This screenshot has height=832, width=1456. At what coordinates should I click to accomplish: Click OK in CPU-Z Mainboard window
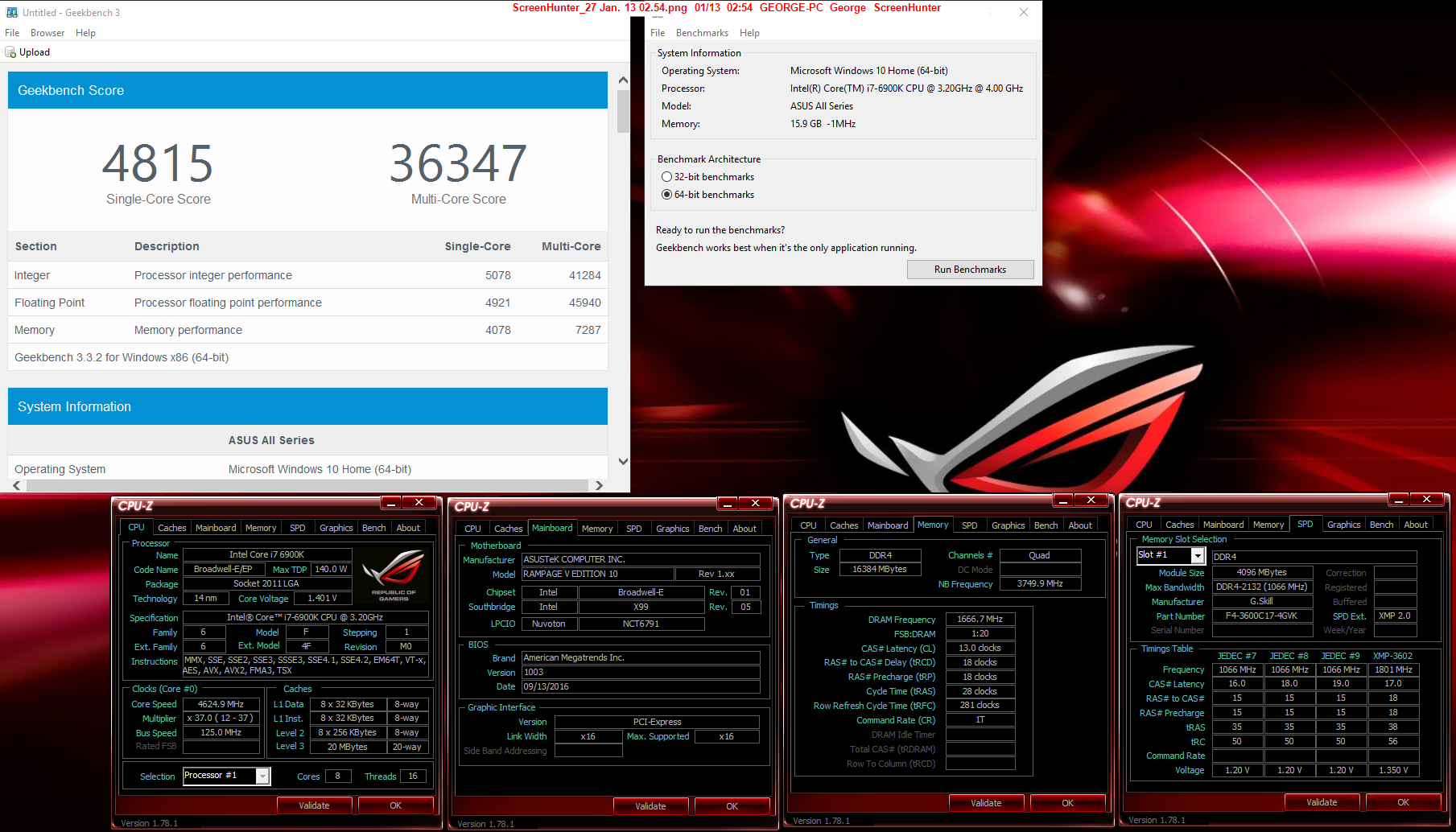(x=732, y=806)
